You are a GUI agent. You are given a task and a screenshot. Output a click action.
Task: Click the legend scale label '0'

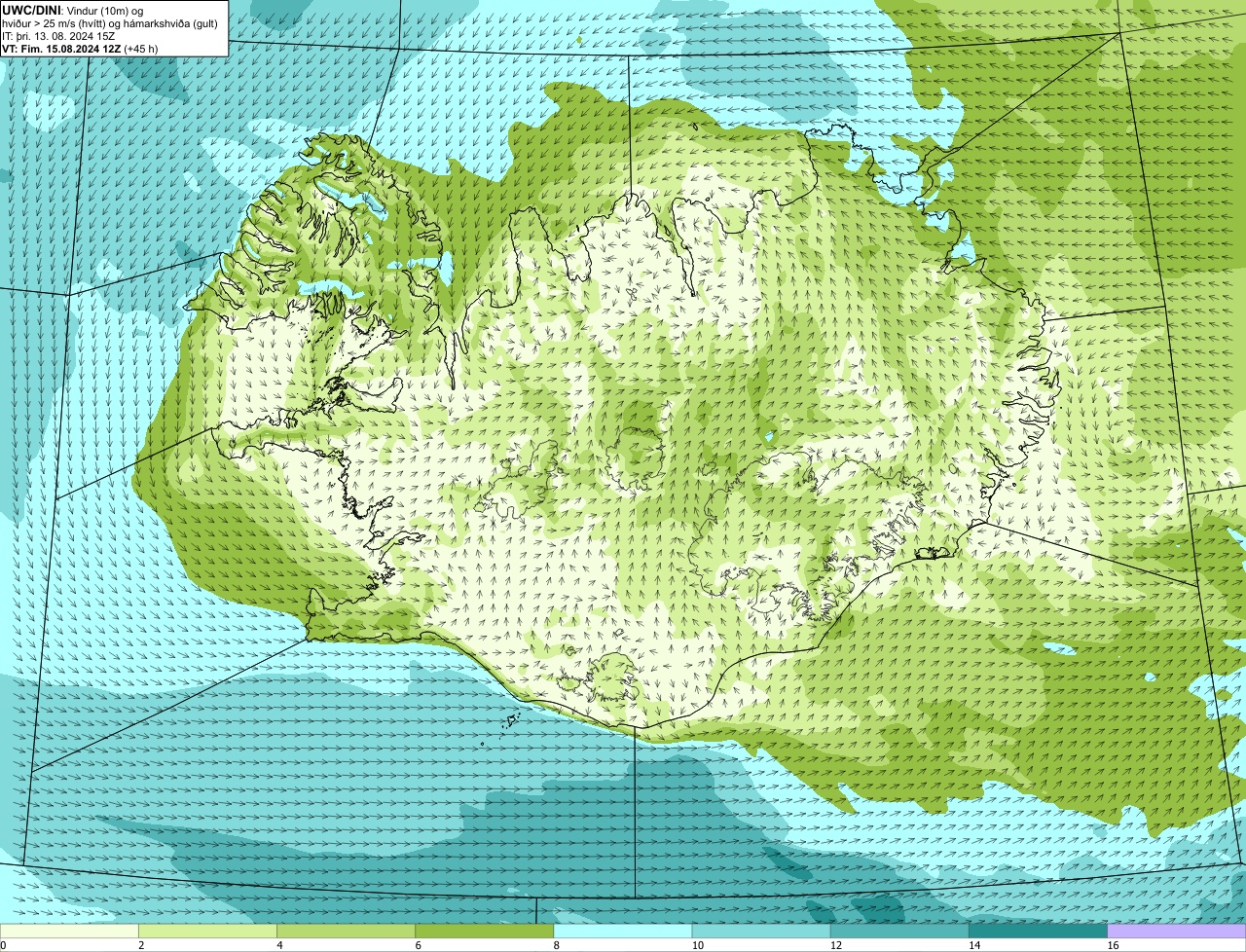pyautogui.click(x=3, y=945)
